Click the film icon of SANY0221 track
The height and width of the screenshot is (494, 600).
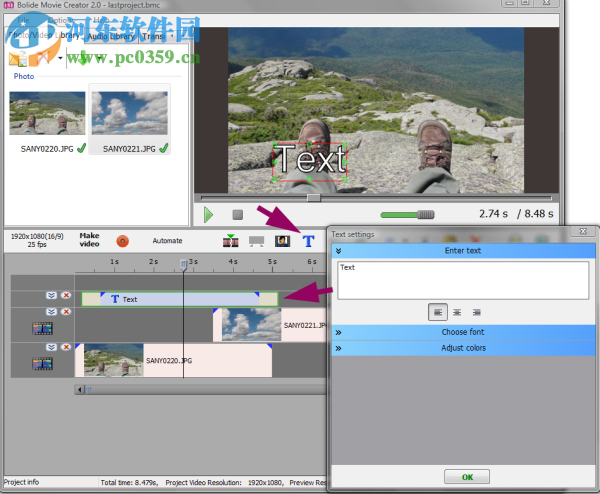tap(42, 328)
